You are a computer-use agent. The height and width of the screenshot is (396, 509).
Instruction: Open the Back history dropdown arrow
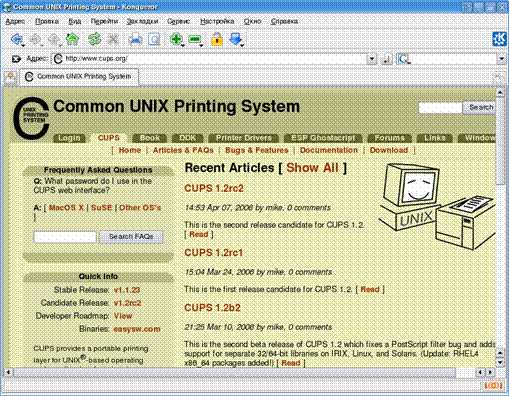click(23, 45)
